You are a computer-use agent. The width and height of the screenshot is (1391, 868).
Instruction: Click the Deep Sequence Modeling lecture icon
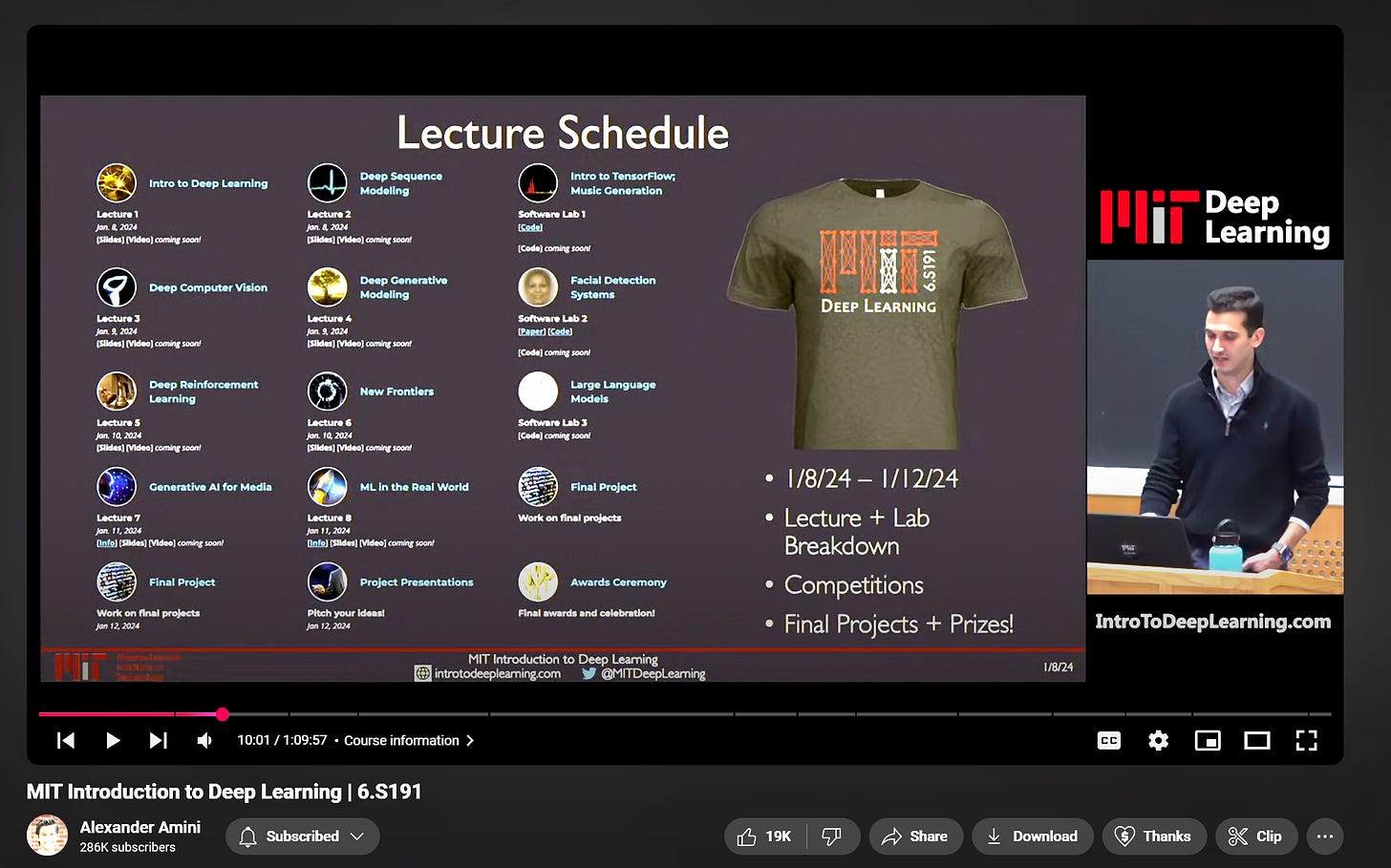tap(327, 182)
